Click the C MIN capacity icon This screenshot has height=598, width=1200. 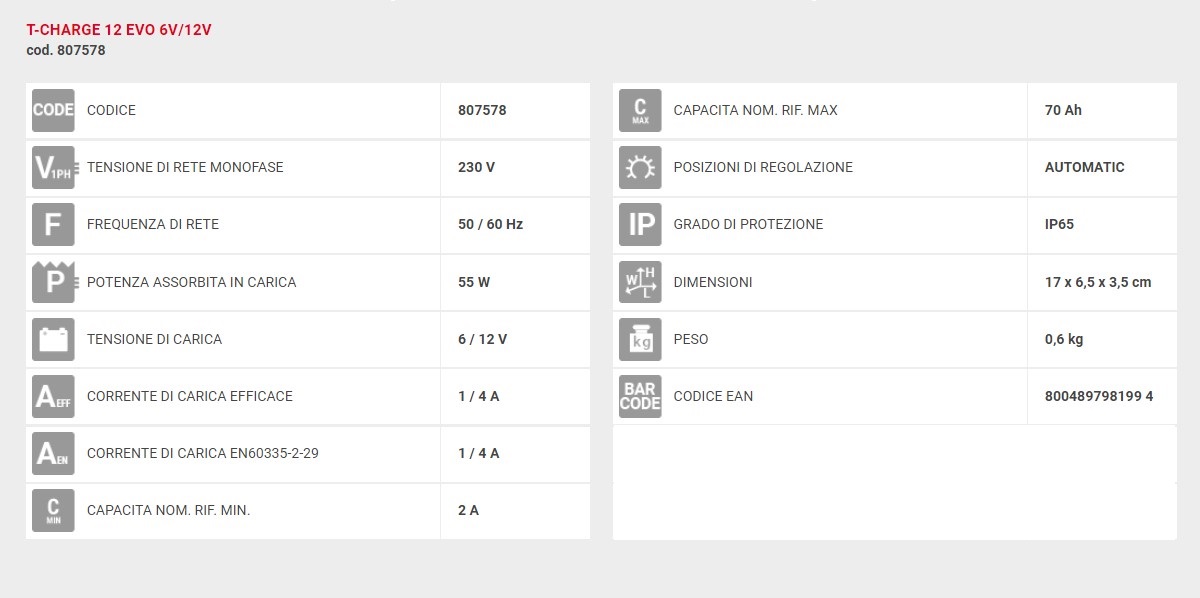coord(53,510)
